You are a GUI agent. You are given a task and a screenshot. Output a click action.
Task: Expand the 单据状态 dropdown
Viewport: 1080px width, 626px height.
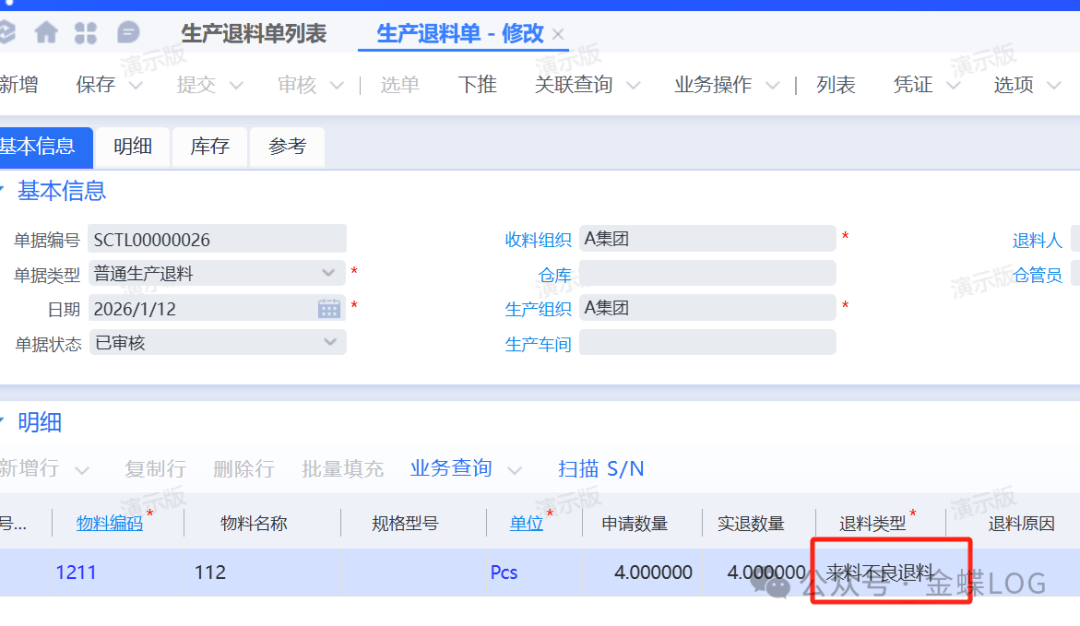(329, 342)
